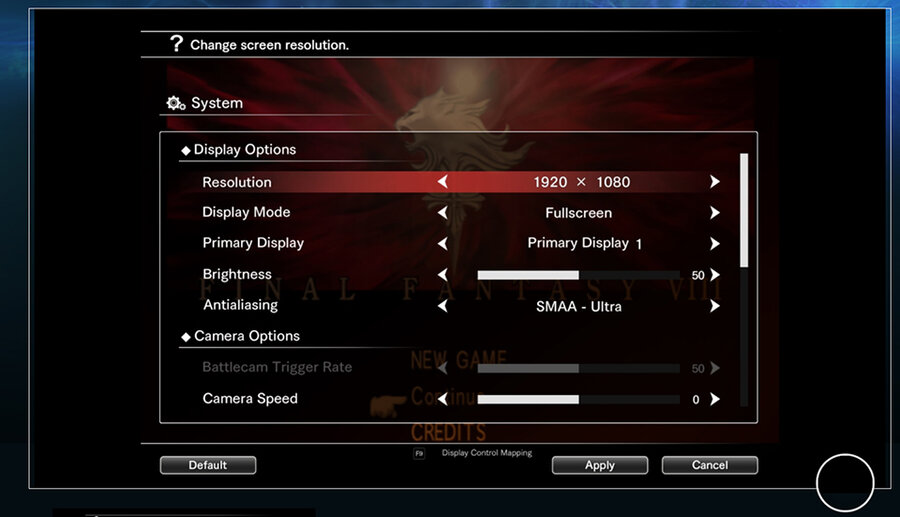Click left arrow for Primary Display
This screenshot has height=517, width=900.
coord(443,244)
